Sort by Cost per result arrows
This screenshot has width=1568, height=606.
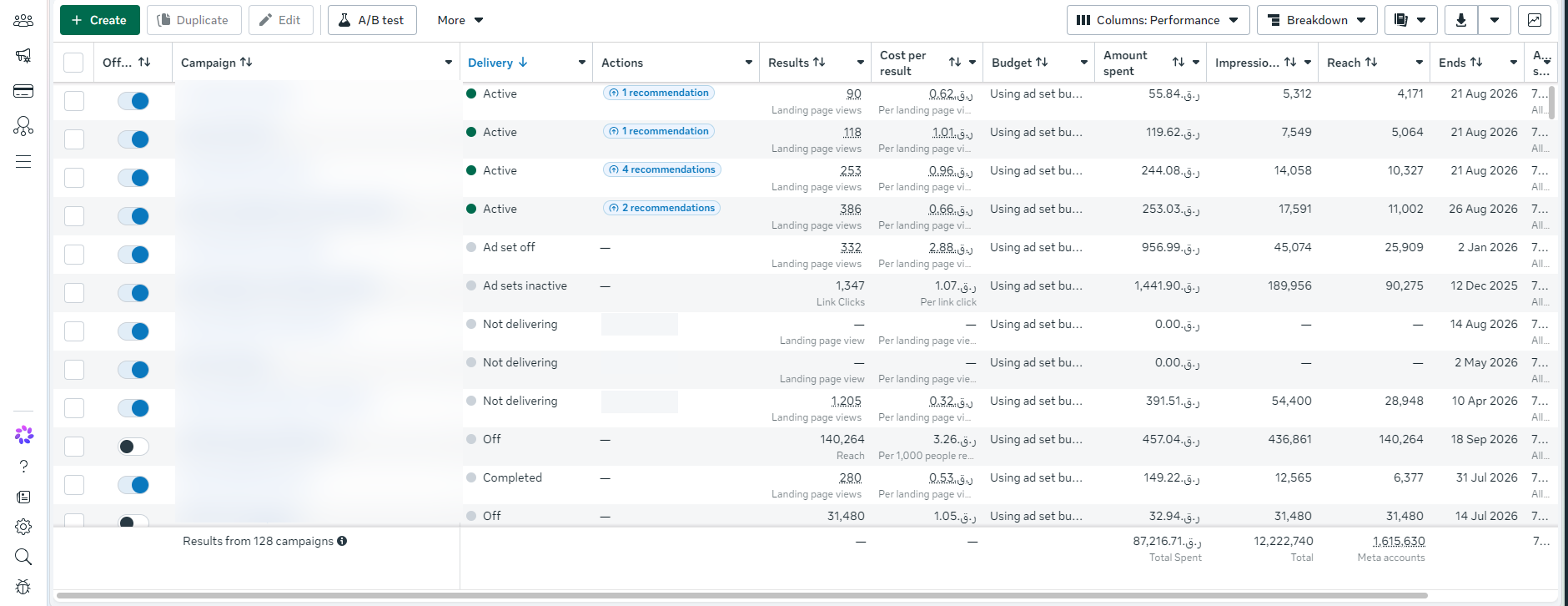pos(955,63)
